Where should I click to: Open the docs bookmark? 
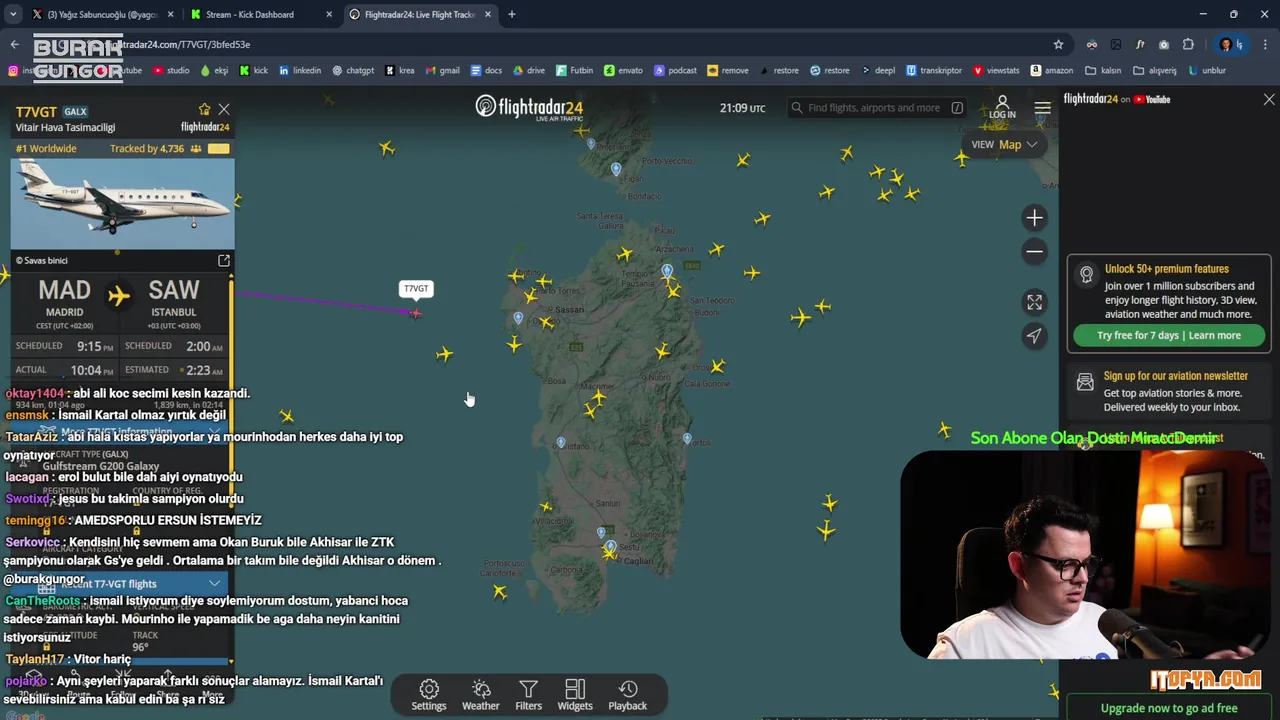486,70
